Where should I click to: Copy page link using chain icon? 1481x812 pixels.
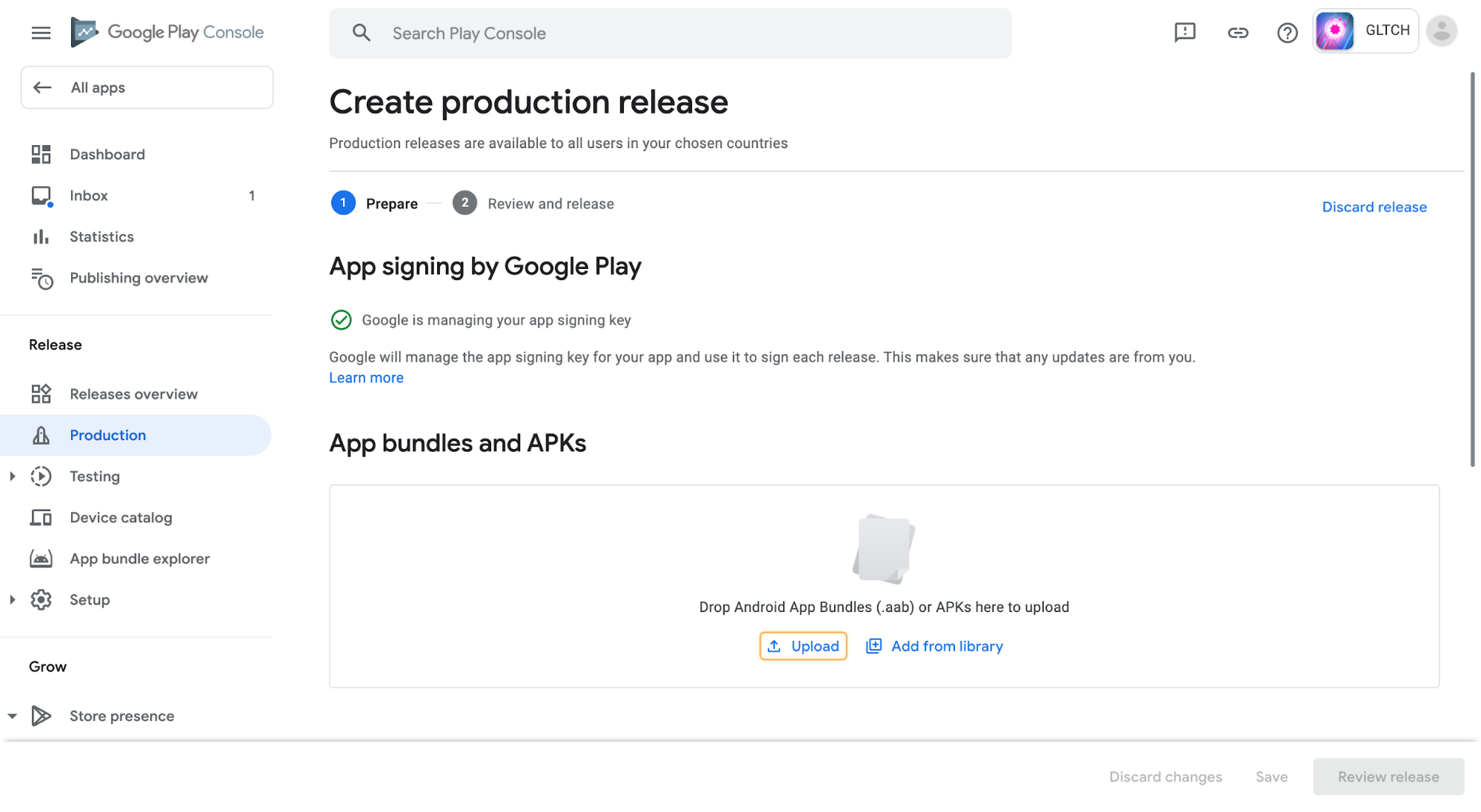point(1237,33)
